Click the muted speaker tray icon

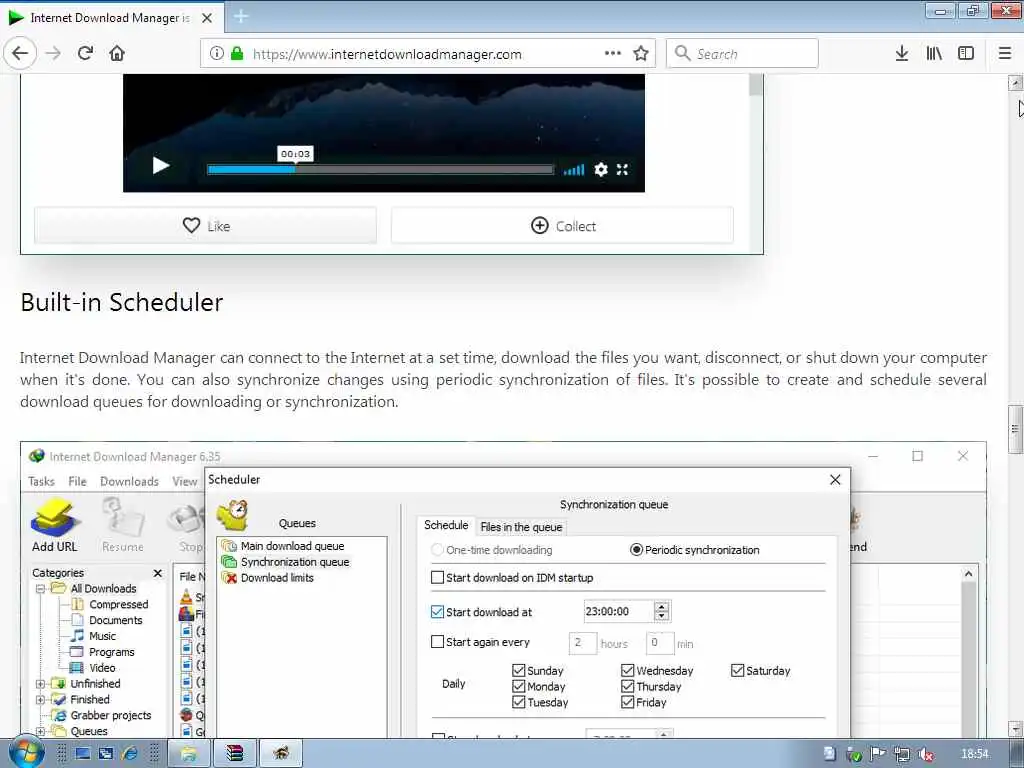tap(925, 754)
